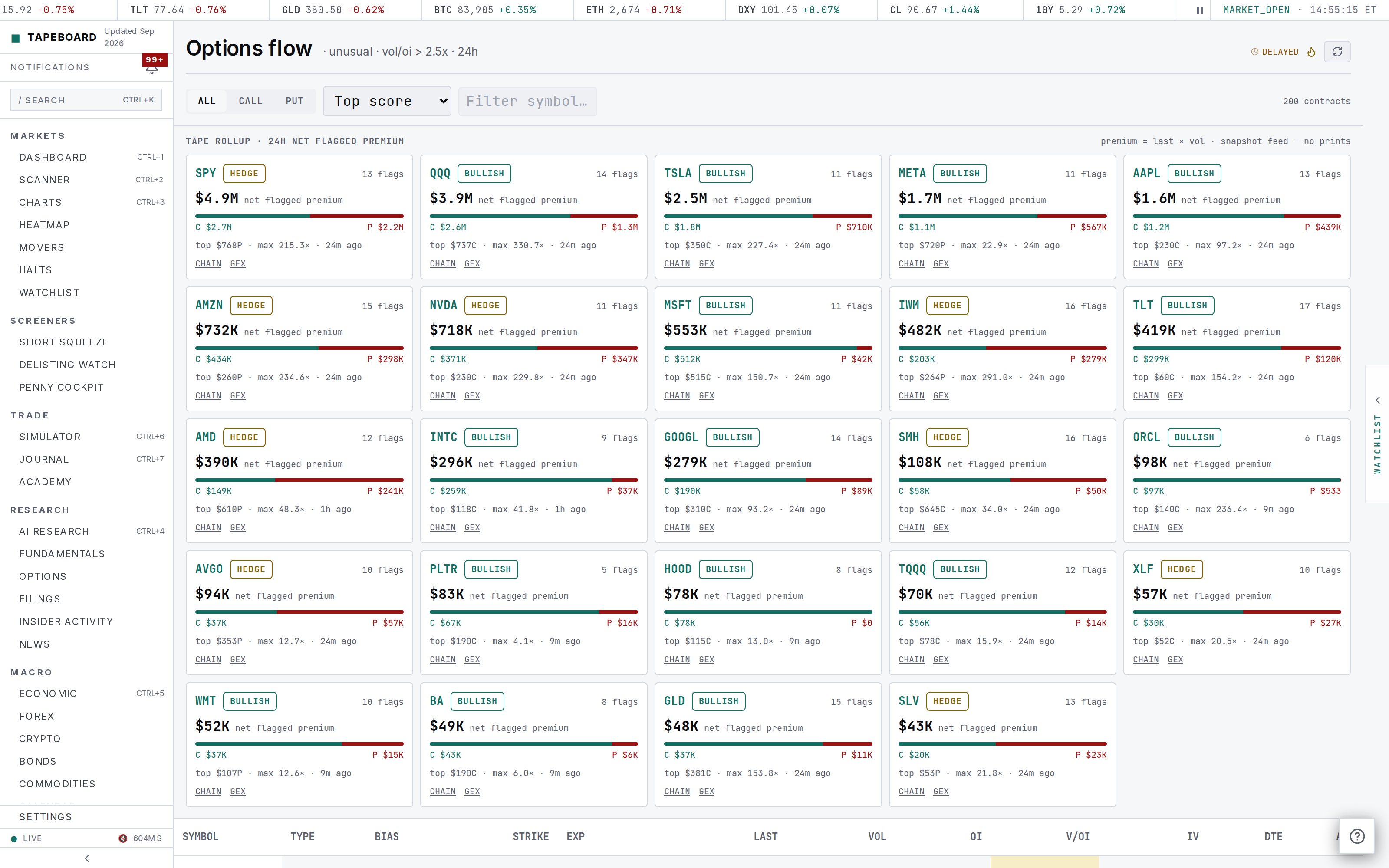Collapse the sidebar with bottom chevron

click(x=87, y=858)
